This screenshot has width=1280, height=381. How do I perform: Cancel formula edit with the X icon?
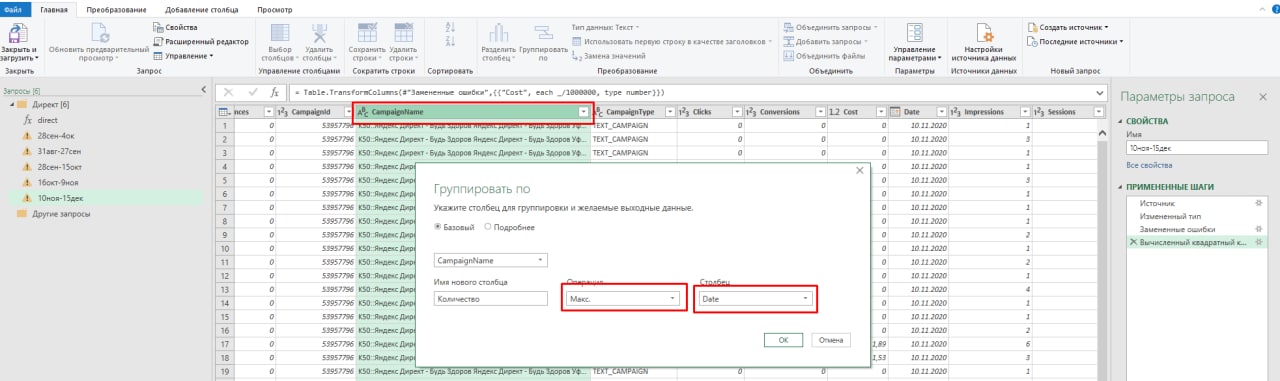228,92
